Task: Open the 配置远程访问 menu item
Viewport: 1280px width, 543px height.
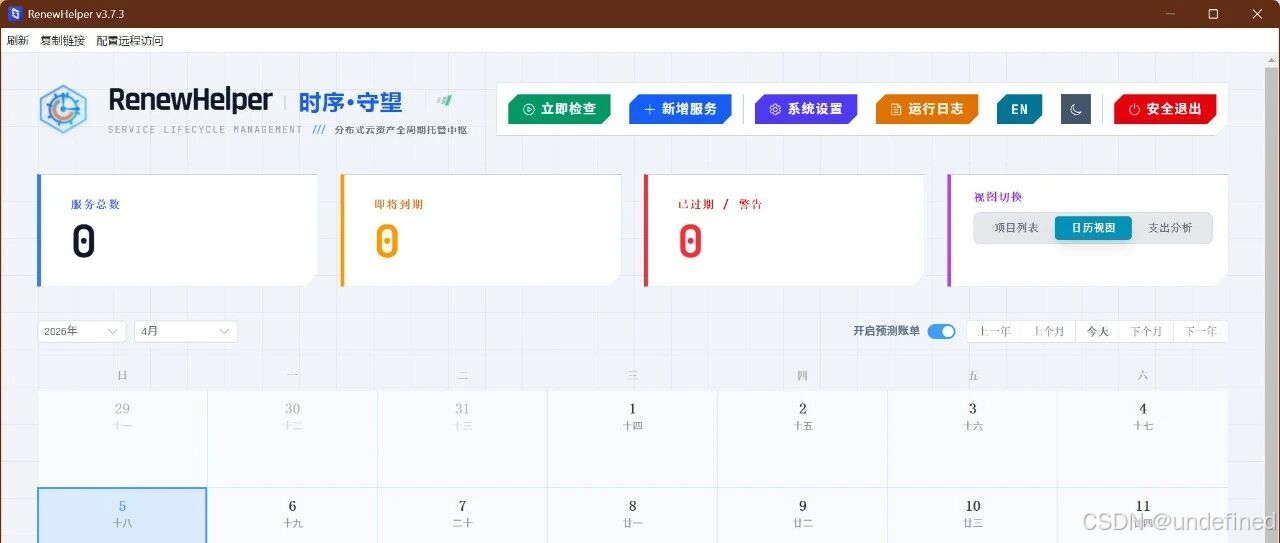Action: (x=130, y=41)
